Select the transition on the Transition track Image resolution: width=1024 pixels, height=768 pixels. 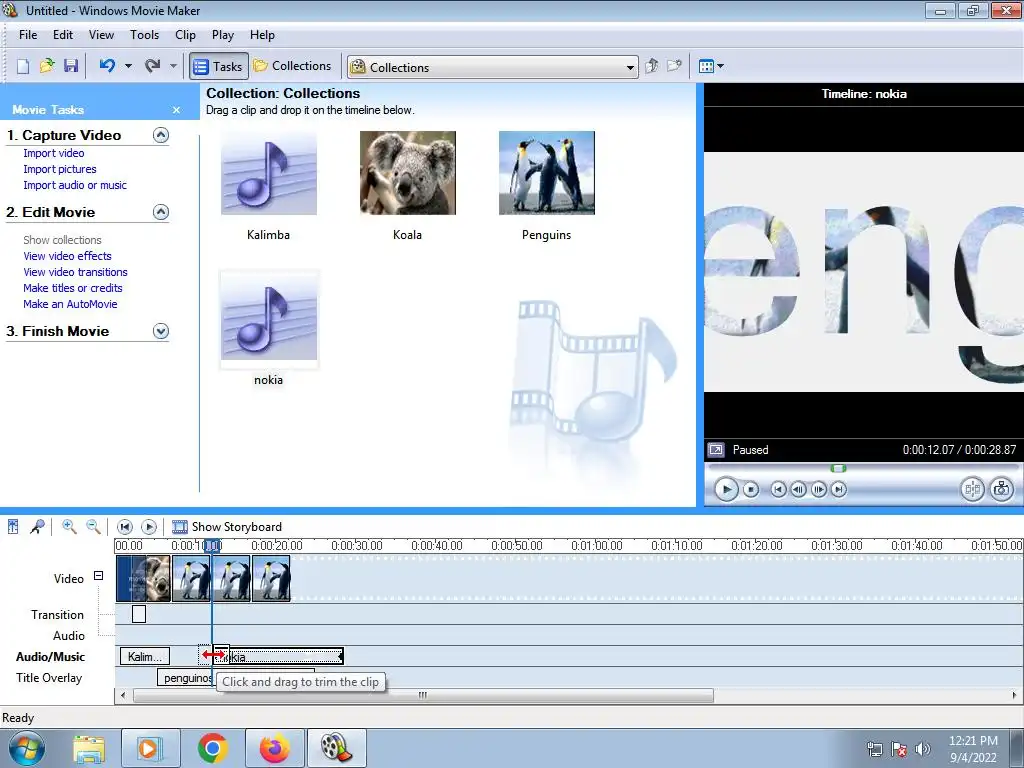pos(139,615)
